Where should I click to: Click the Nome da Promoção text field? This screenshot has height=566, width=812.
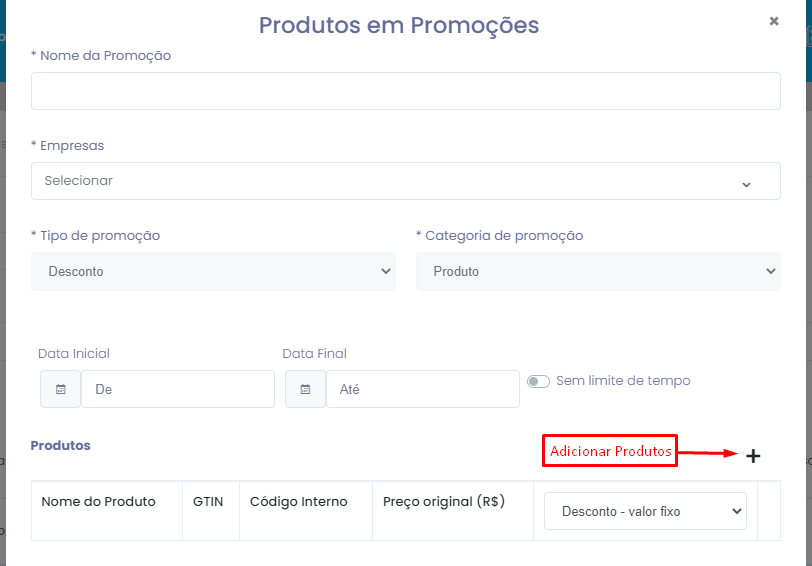(405, 91)
